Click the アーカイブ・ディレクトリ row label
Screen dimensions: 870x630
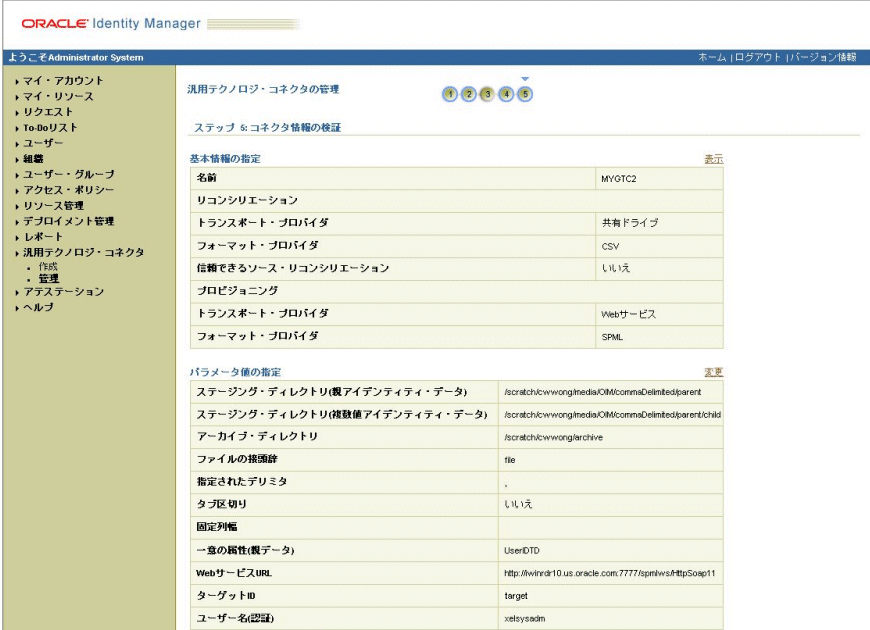[x=257, y=436]
